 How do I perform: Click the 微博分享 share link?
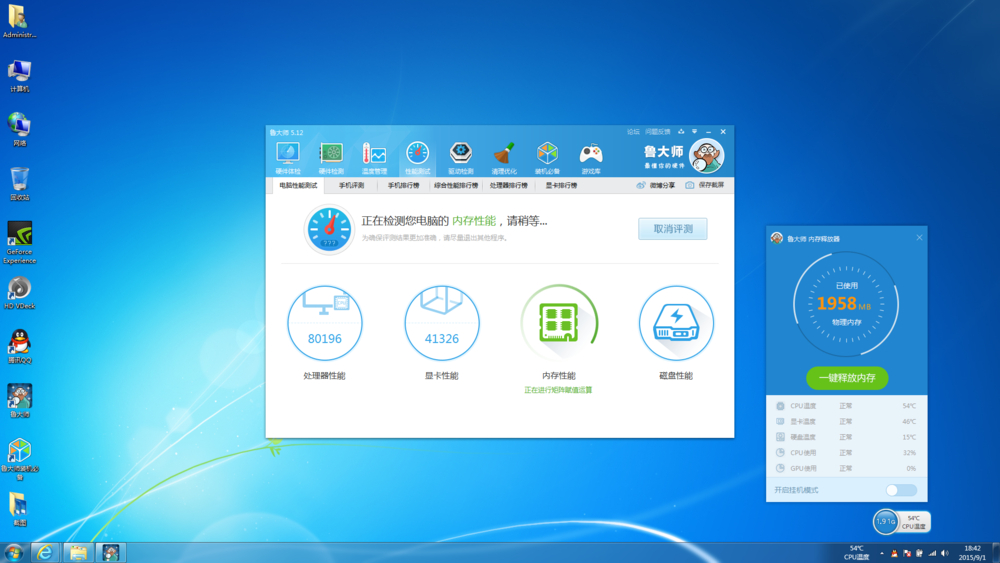click(656, 186)
